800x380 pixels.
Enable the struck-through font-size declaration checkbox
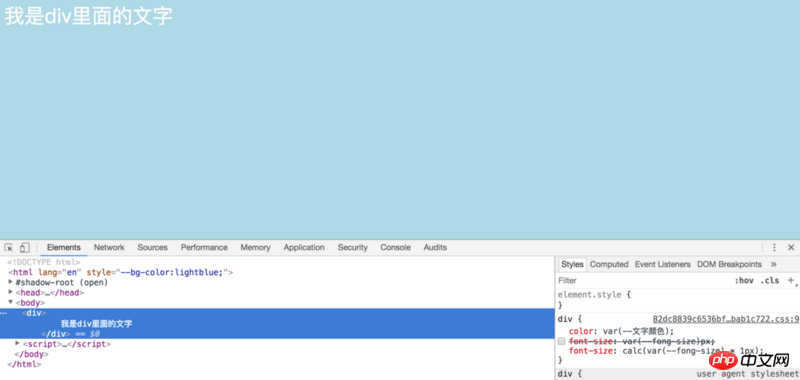pyautogui.click(x=561, y=341)
